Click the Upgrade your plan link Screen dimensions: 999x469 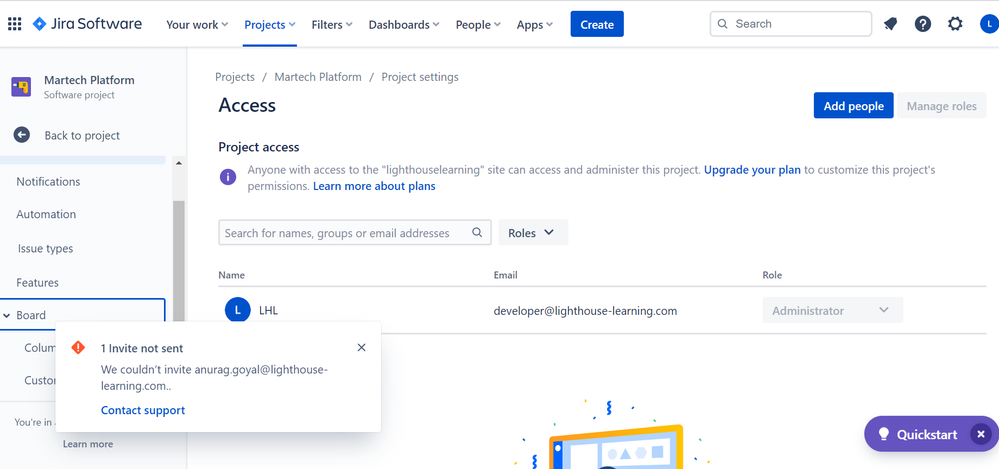(x=752, y=170)
